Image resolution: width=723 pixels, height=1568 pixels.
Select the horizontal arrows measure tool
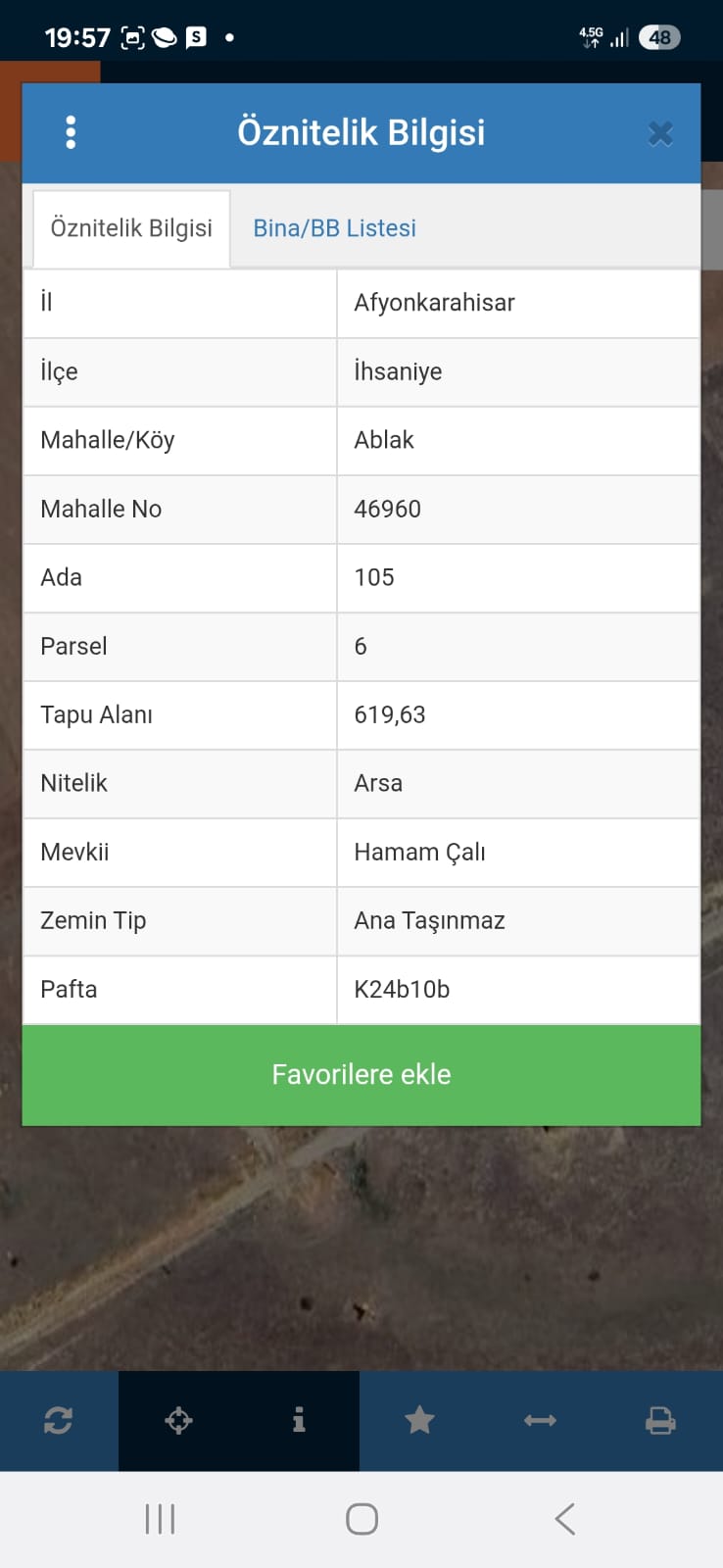tap(540, 1420)
